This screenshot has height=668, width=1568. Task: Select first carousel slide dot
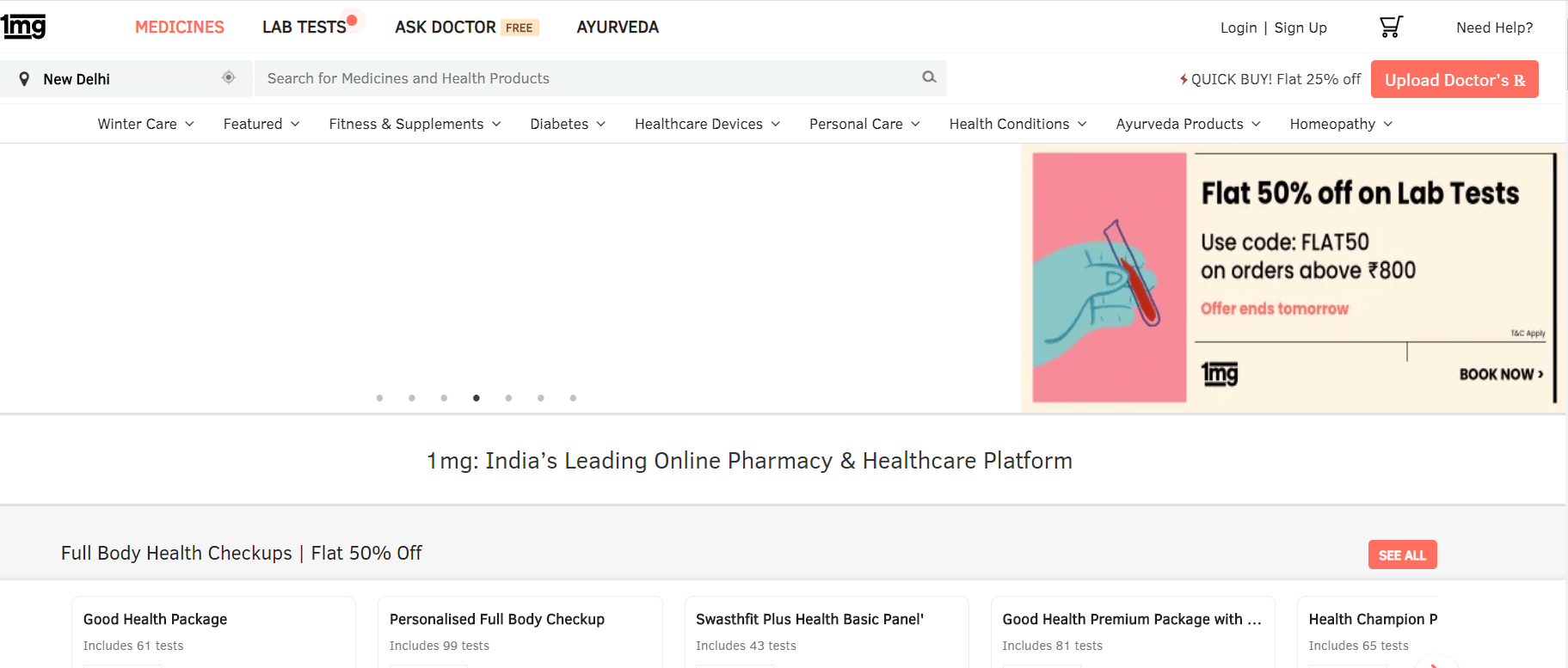coord(379,398)
